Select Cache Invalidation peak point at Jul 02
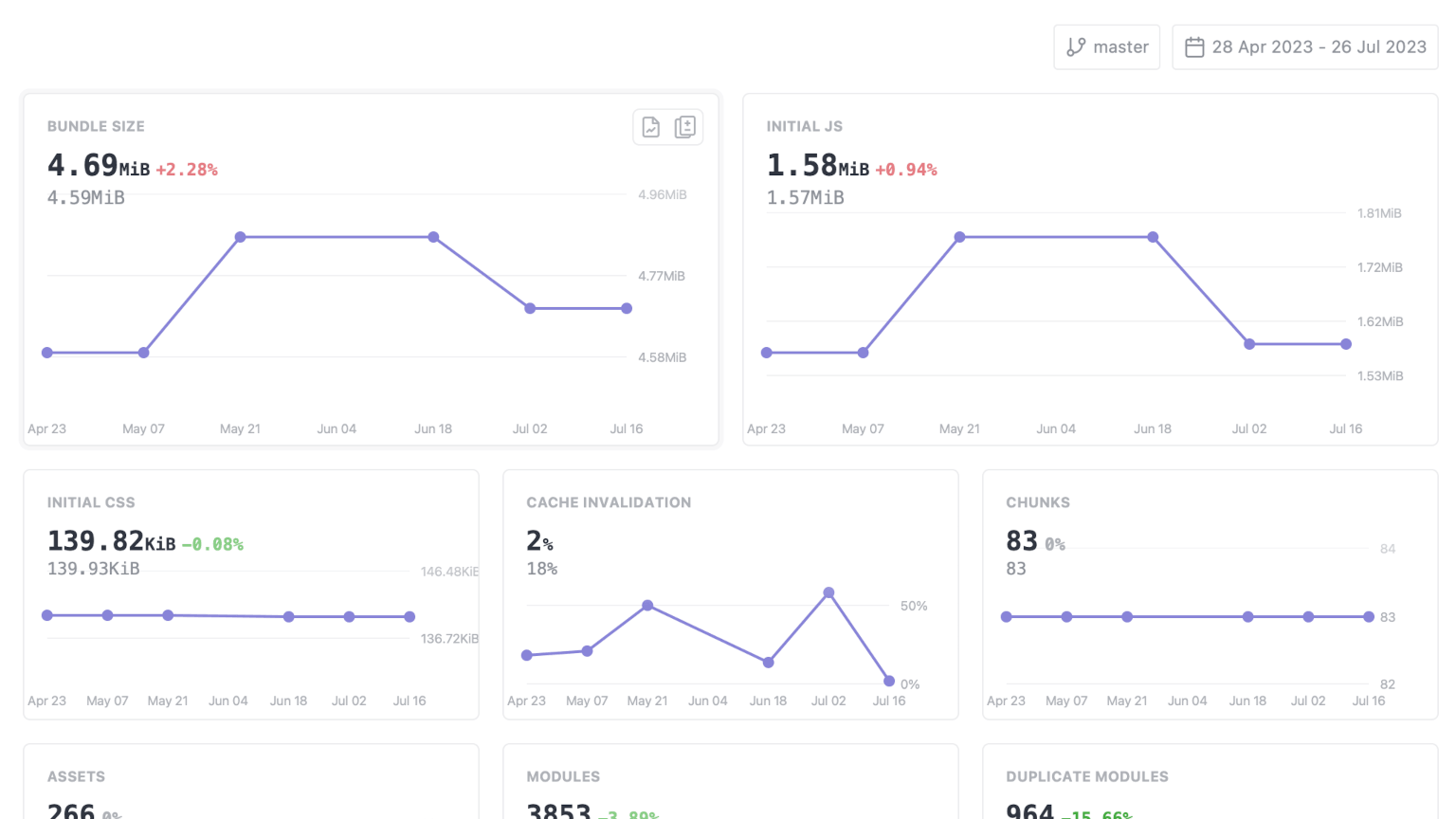This screenshot has height=819, width=1456. (828, 592)
